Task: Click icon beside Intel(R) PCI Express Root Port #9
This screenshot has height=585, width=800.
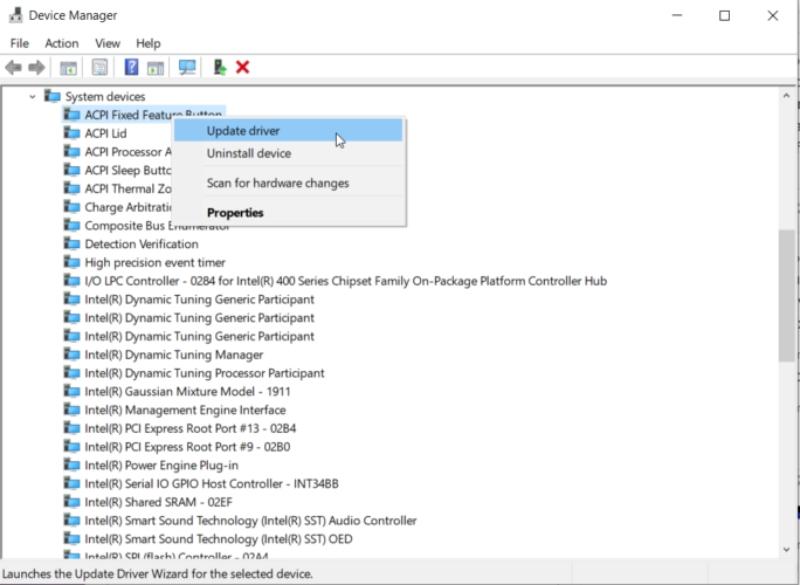Action: [x=72, y=447]
